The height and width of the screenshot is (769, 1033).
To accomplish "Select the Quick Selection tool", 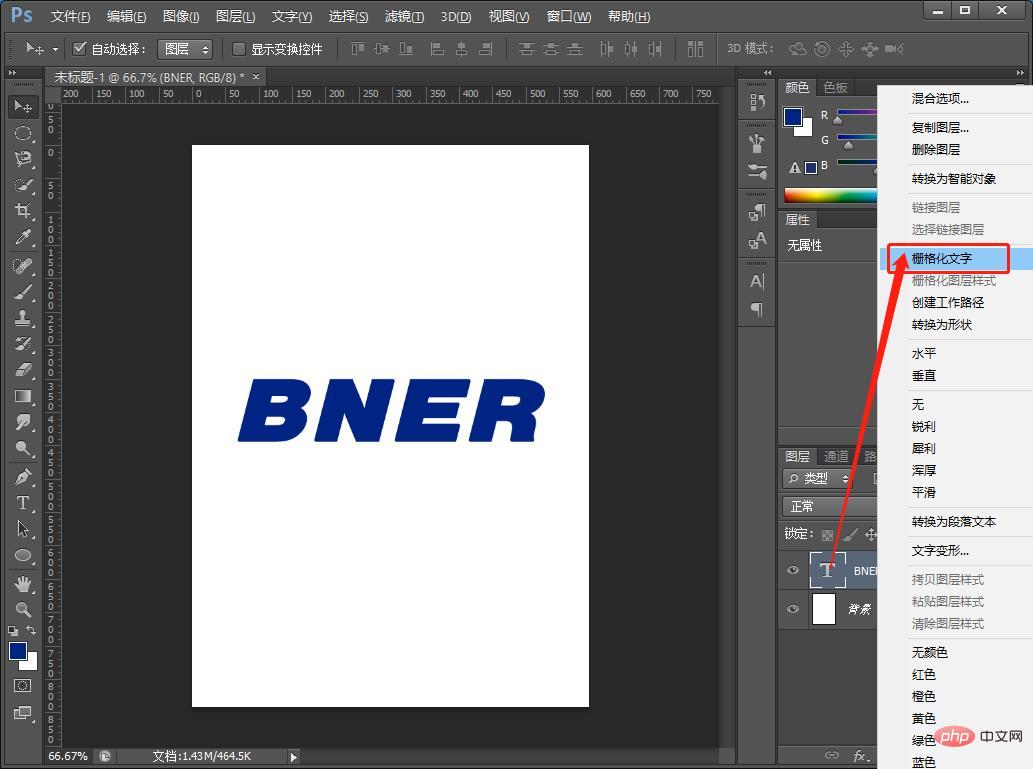I will [23, 185].
